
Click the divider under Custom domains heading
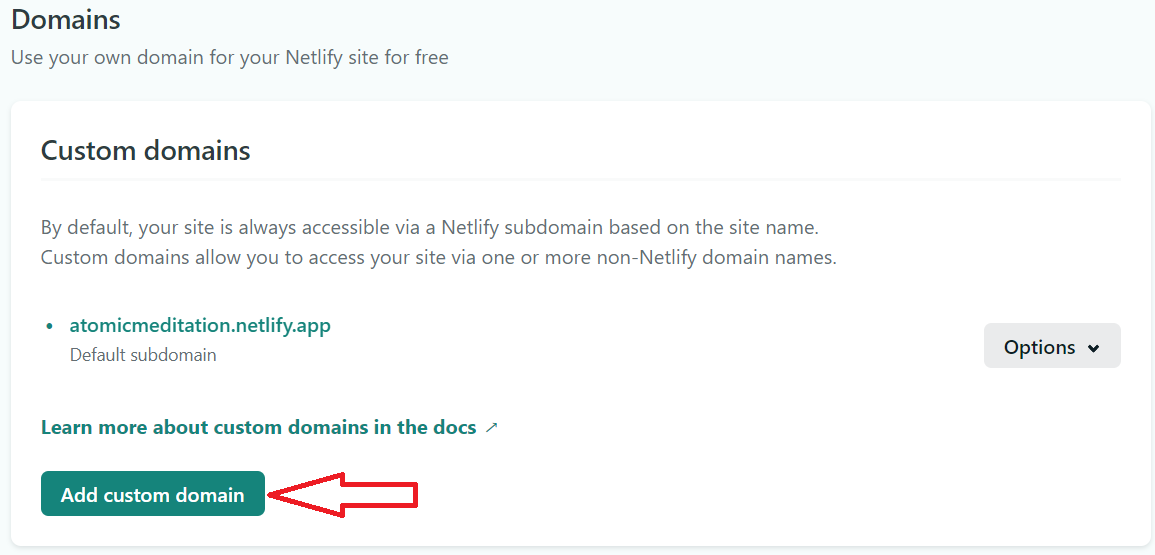(581, 179)
